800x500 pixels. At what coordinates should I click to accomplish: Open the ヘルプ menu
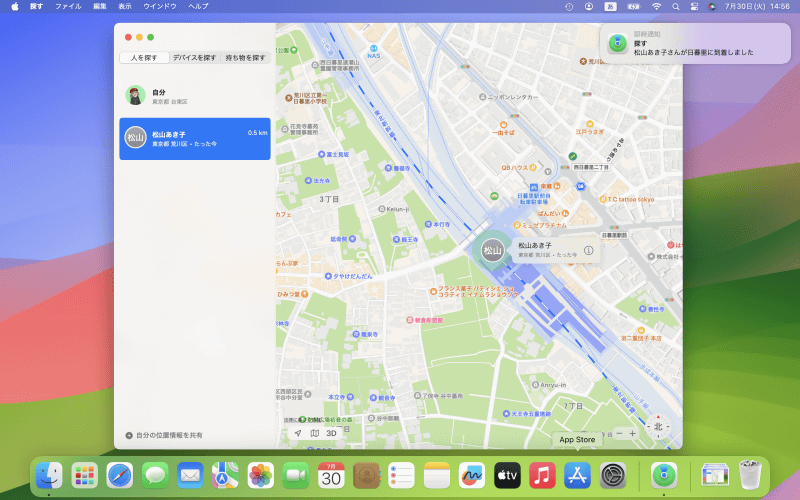click(x=198, y=6)
